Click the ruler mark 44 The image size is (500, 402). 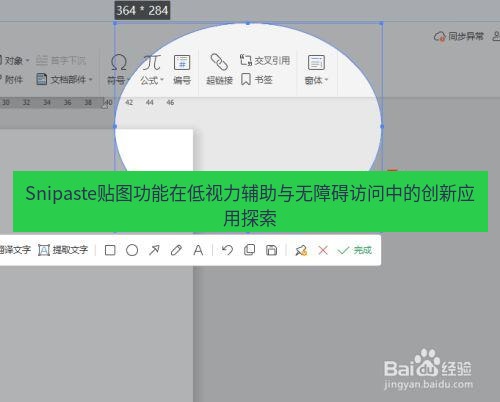pos(150,102)
